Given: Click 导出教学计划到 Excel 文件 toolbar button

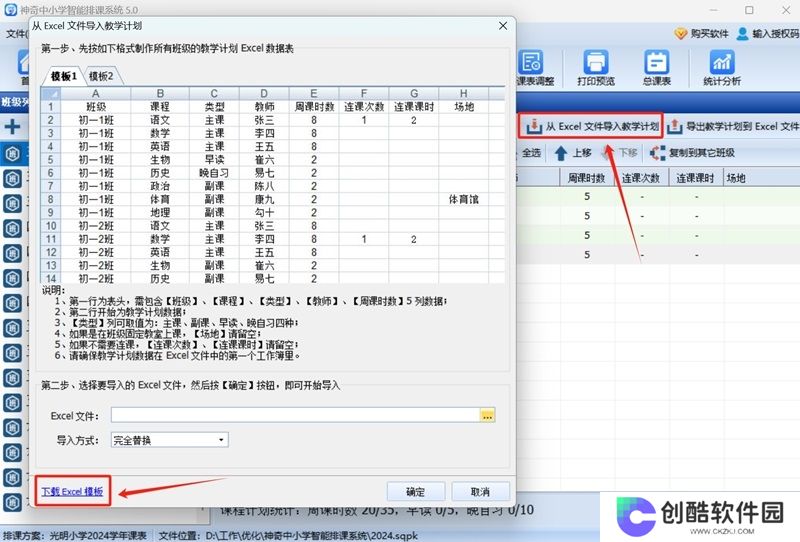Looking at the screenshot, I should click(x=733, y=126).
